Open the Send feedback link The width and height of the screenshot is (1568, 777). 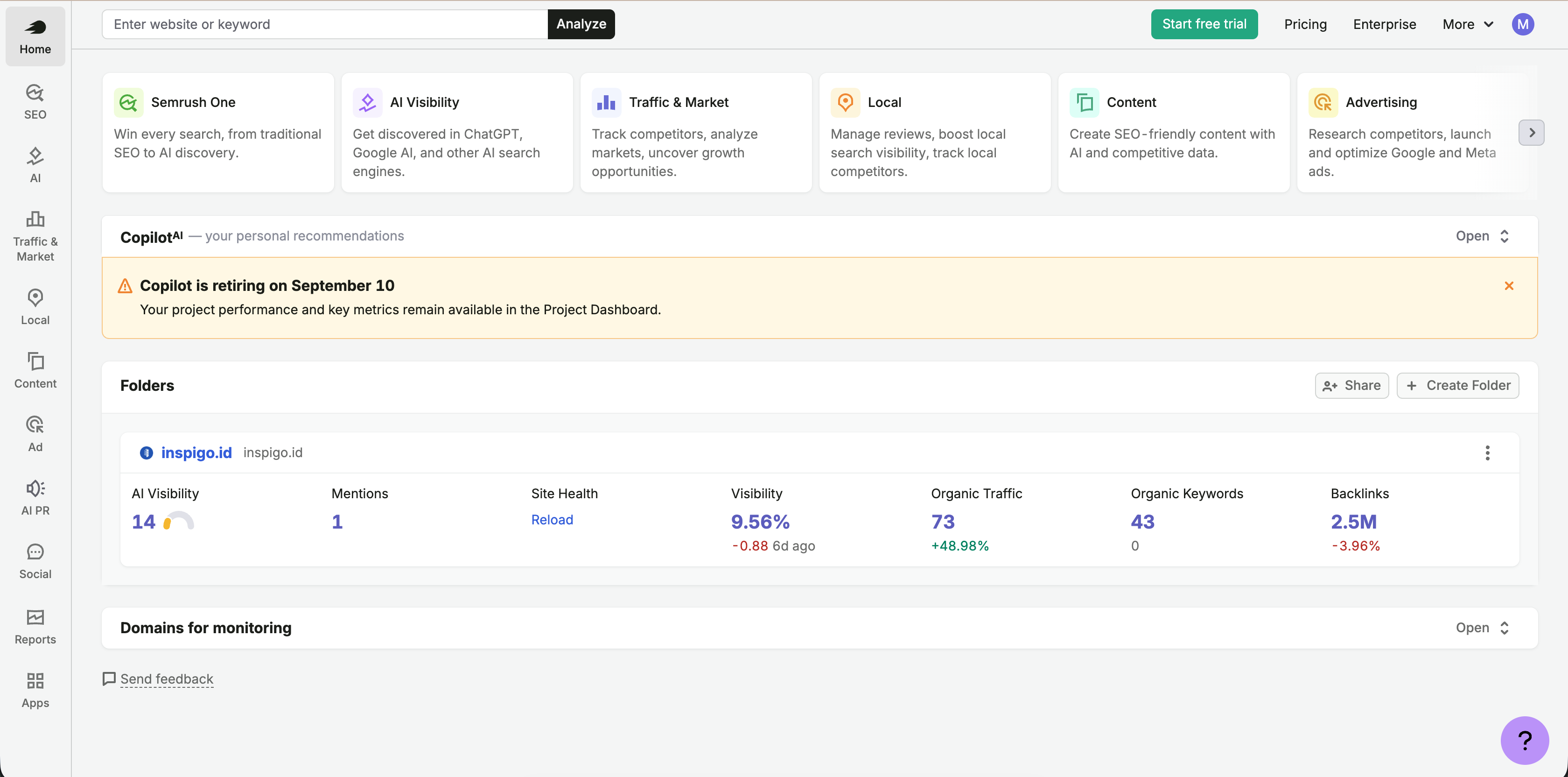coord(166,679)
